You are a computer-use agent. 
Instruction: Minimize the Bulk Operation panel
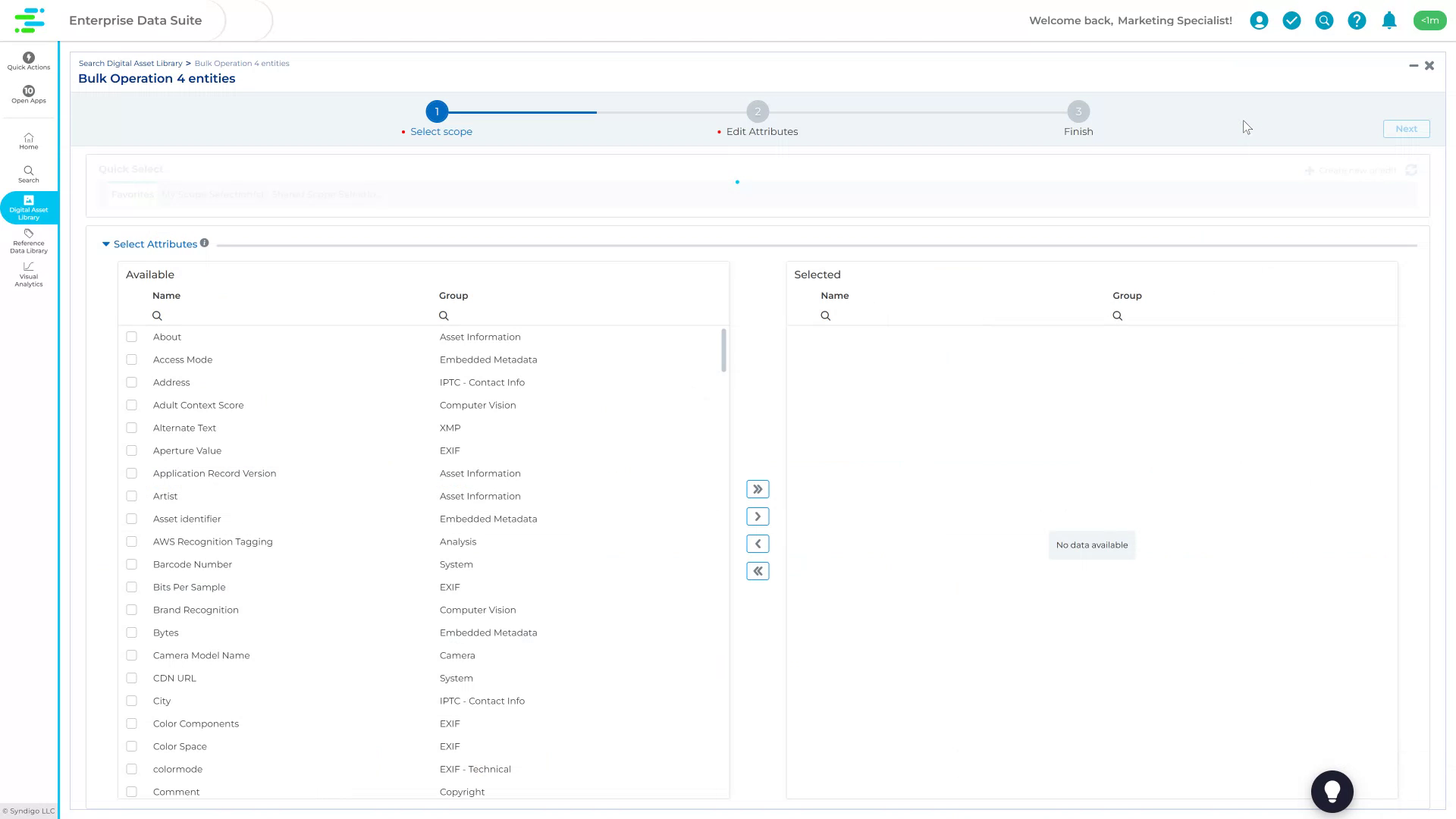pyautogui.click(x=1414, y=65)
